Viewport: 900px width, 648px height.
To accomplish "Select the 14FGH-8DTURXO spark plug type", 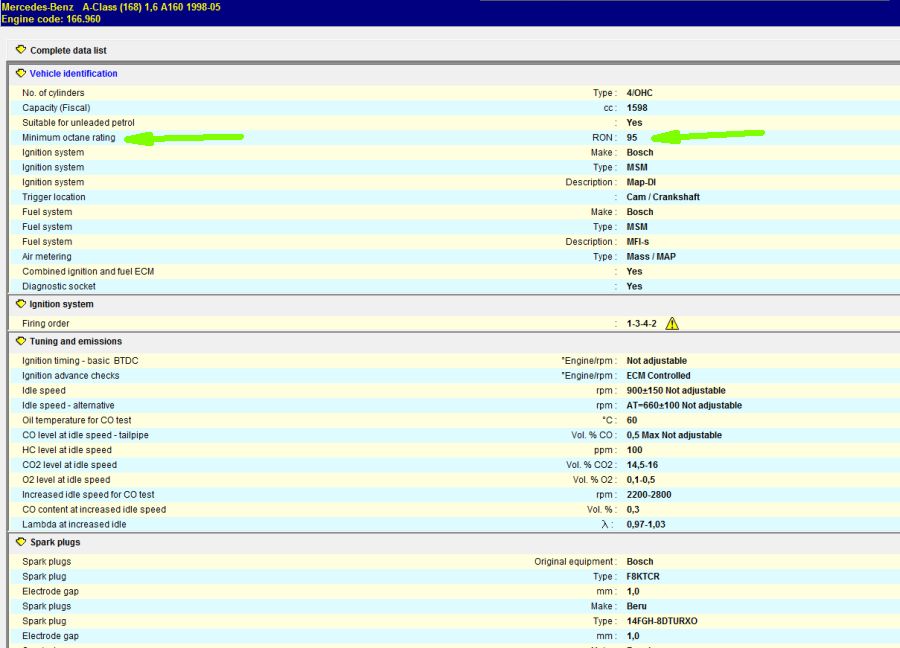I will pos(662,622).
